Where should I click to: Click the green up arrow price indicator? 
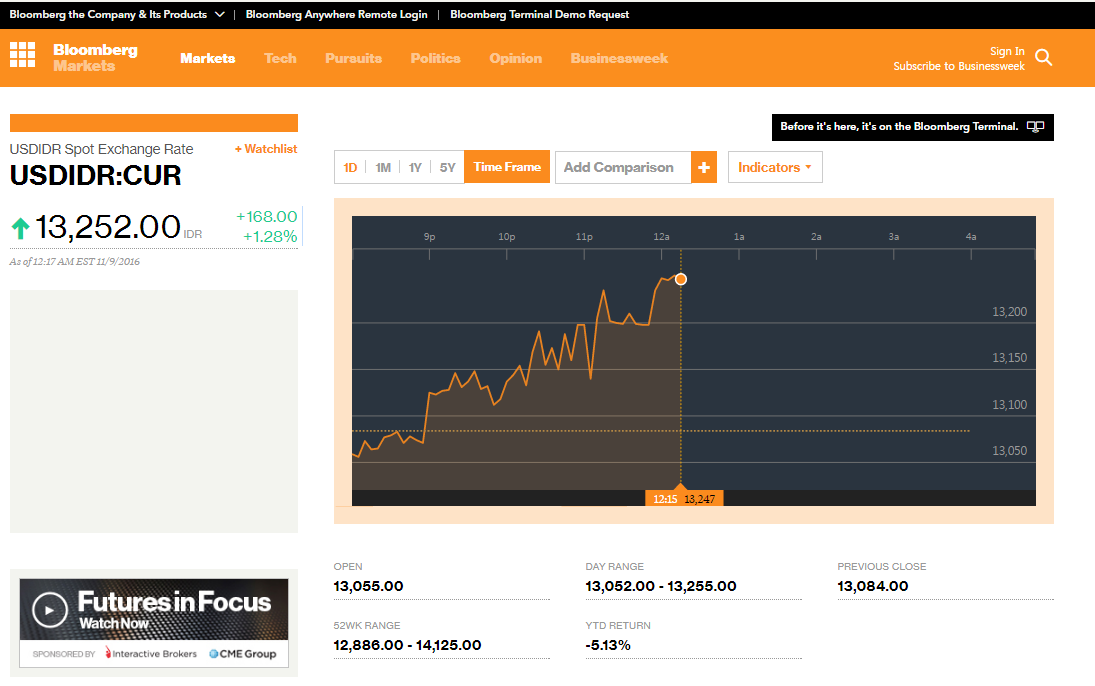pos(21,228)
